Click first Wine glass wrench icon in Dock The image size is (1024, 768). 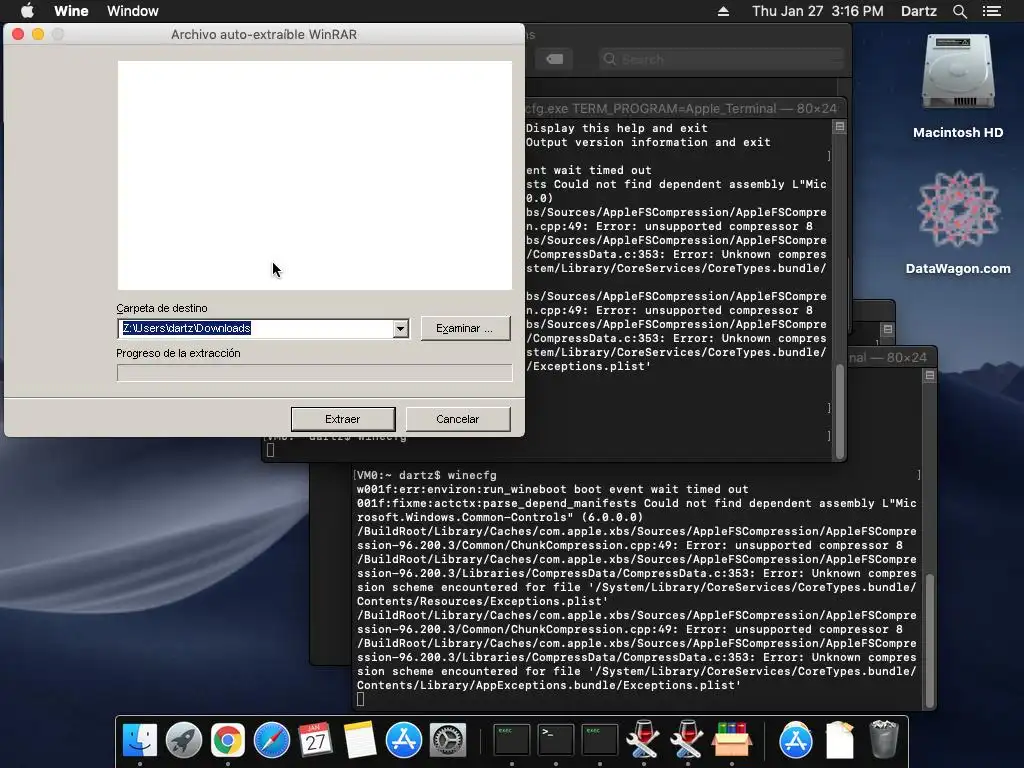click(x=643, y=740)
